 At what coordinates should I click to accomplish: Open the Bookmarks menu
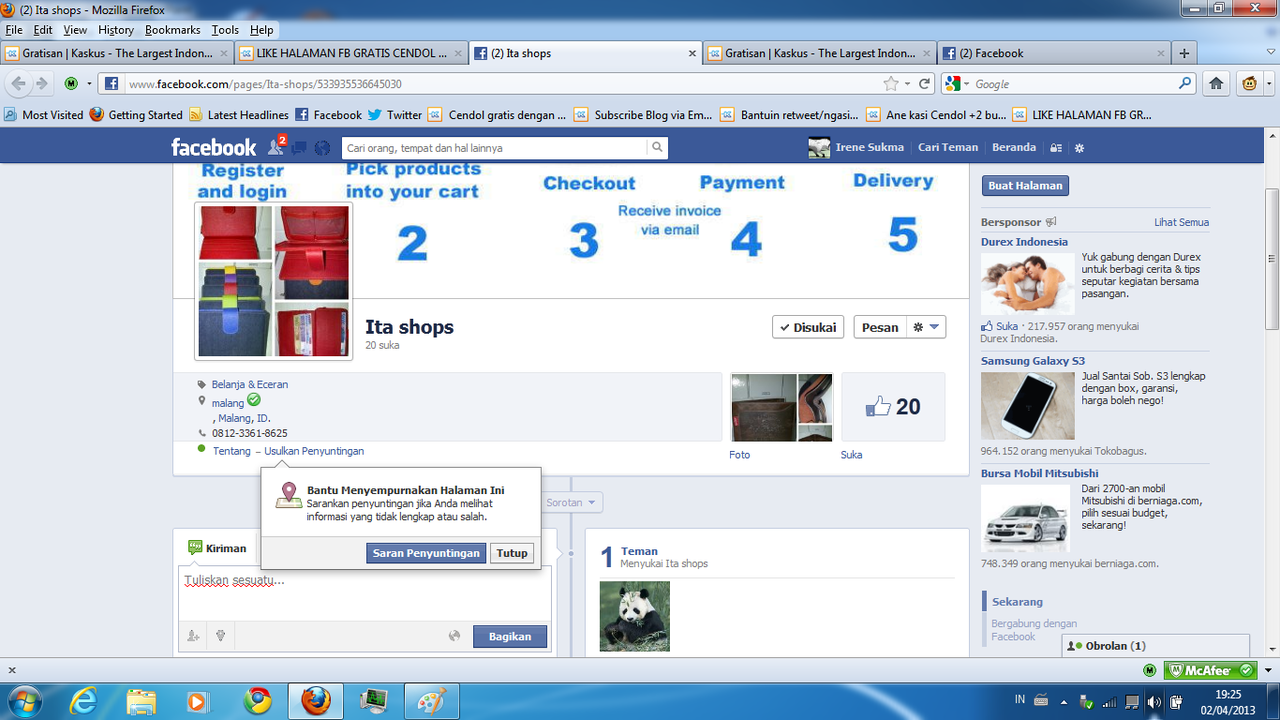172,30
